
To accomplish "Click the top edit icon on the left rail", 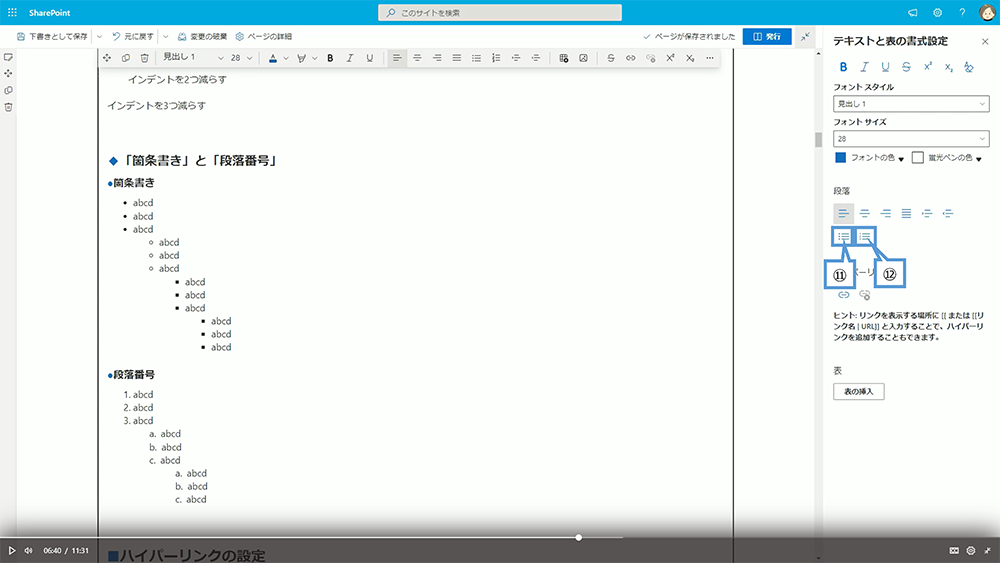I will point(8,57).
